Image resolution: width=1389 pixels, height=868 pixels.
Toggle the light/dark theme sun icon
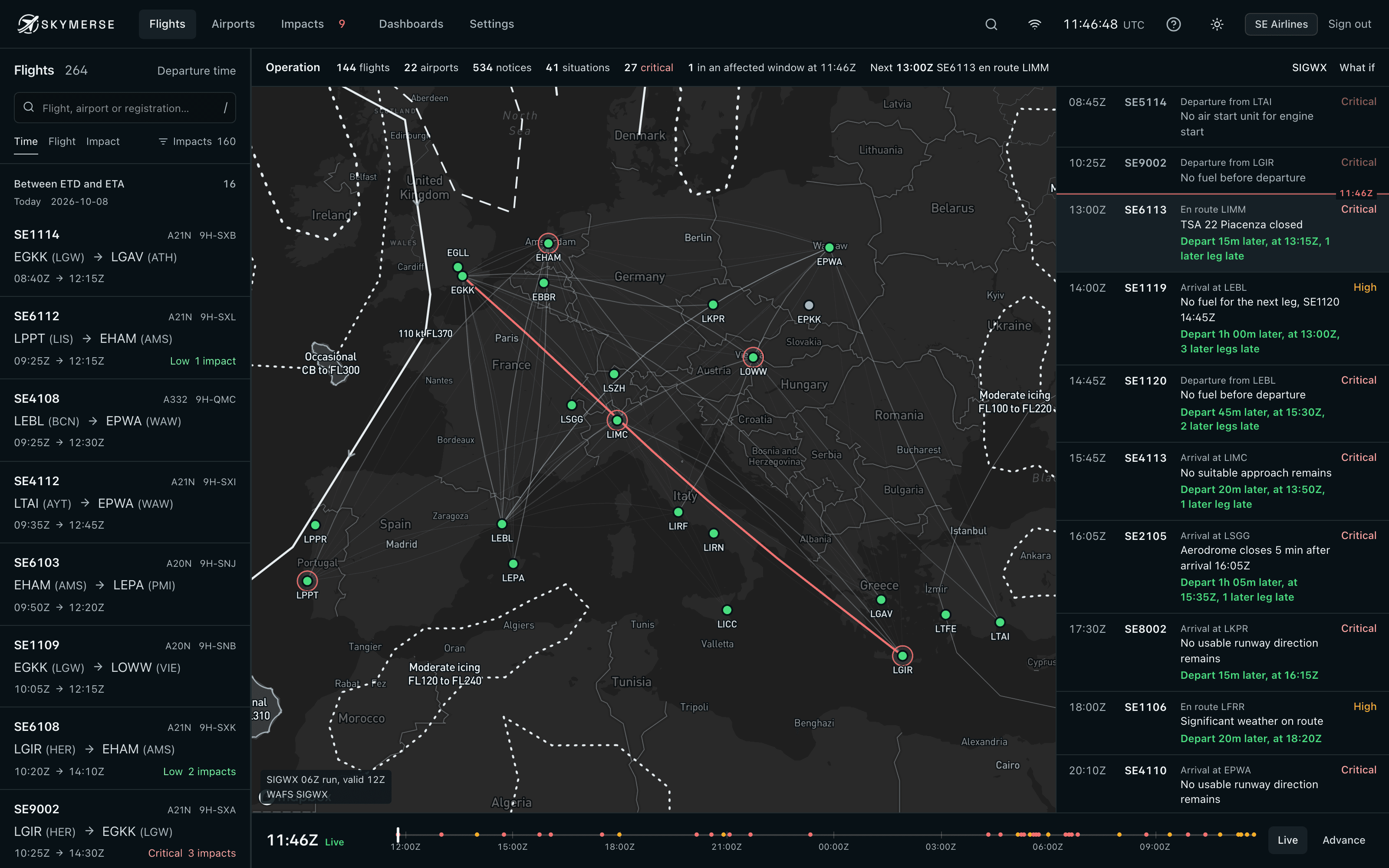[1217, 24]
